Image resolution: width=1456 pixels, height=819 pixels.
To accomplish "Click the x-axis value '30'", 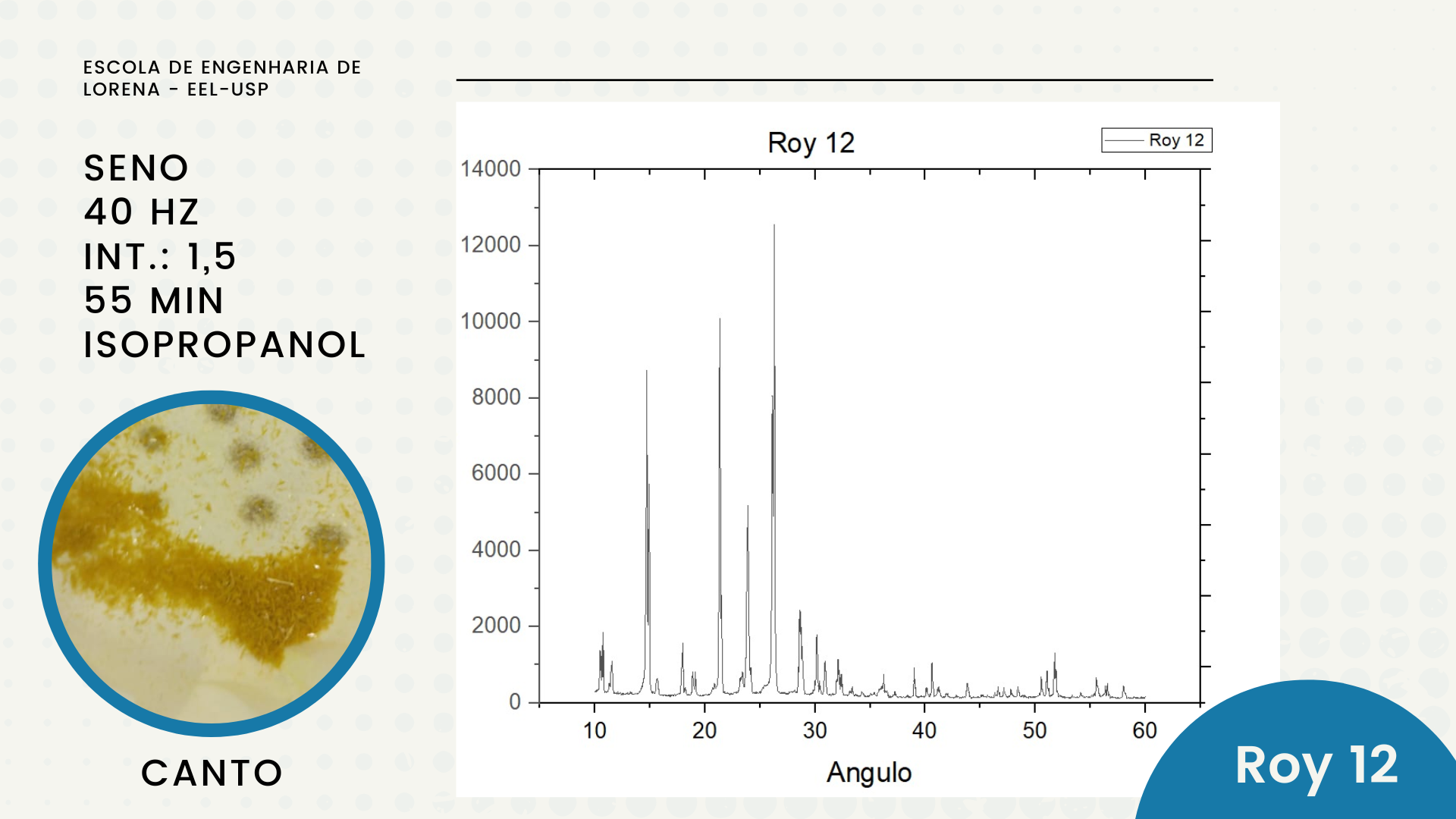I will point(815,730).
